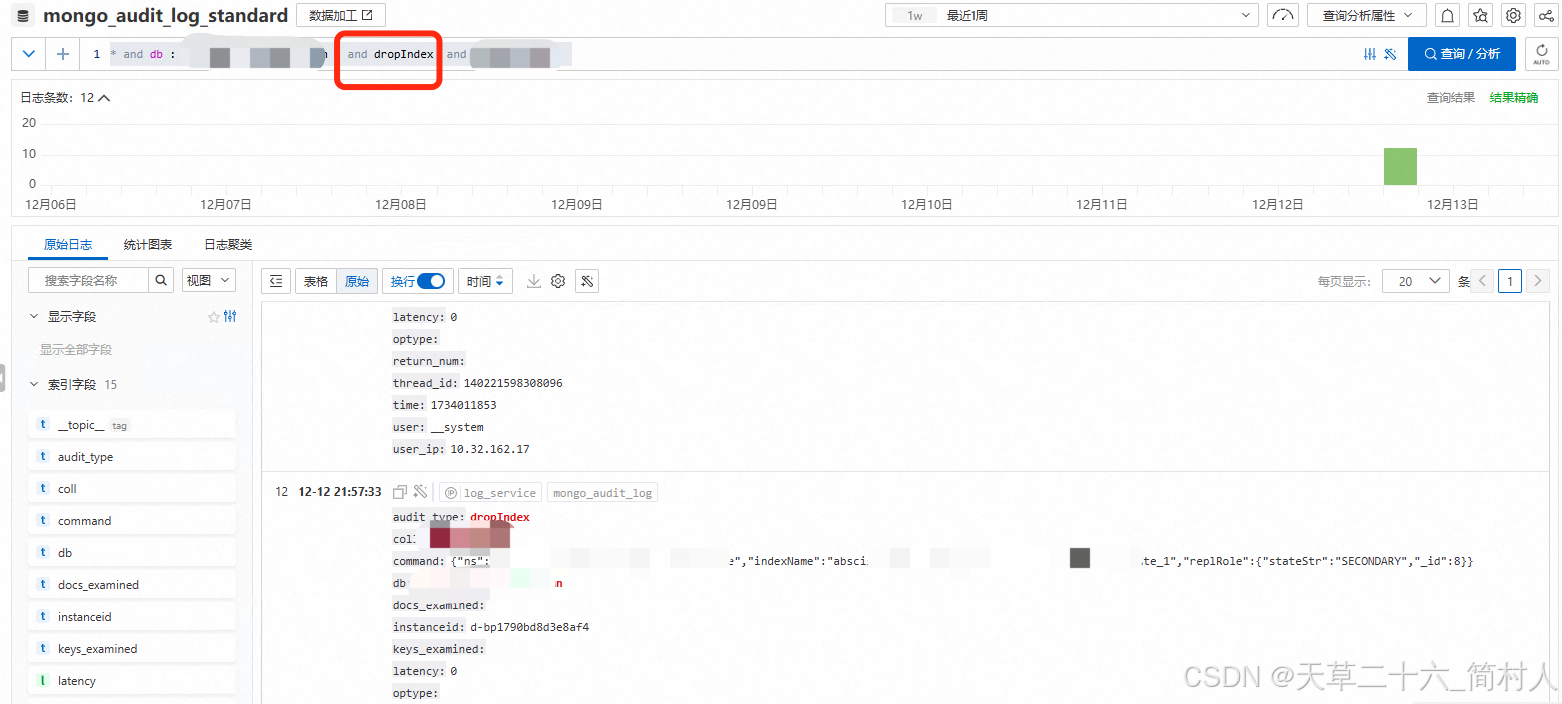
Task: Click the log toolbar format brush icon
Action: pos(588,281)
